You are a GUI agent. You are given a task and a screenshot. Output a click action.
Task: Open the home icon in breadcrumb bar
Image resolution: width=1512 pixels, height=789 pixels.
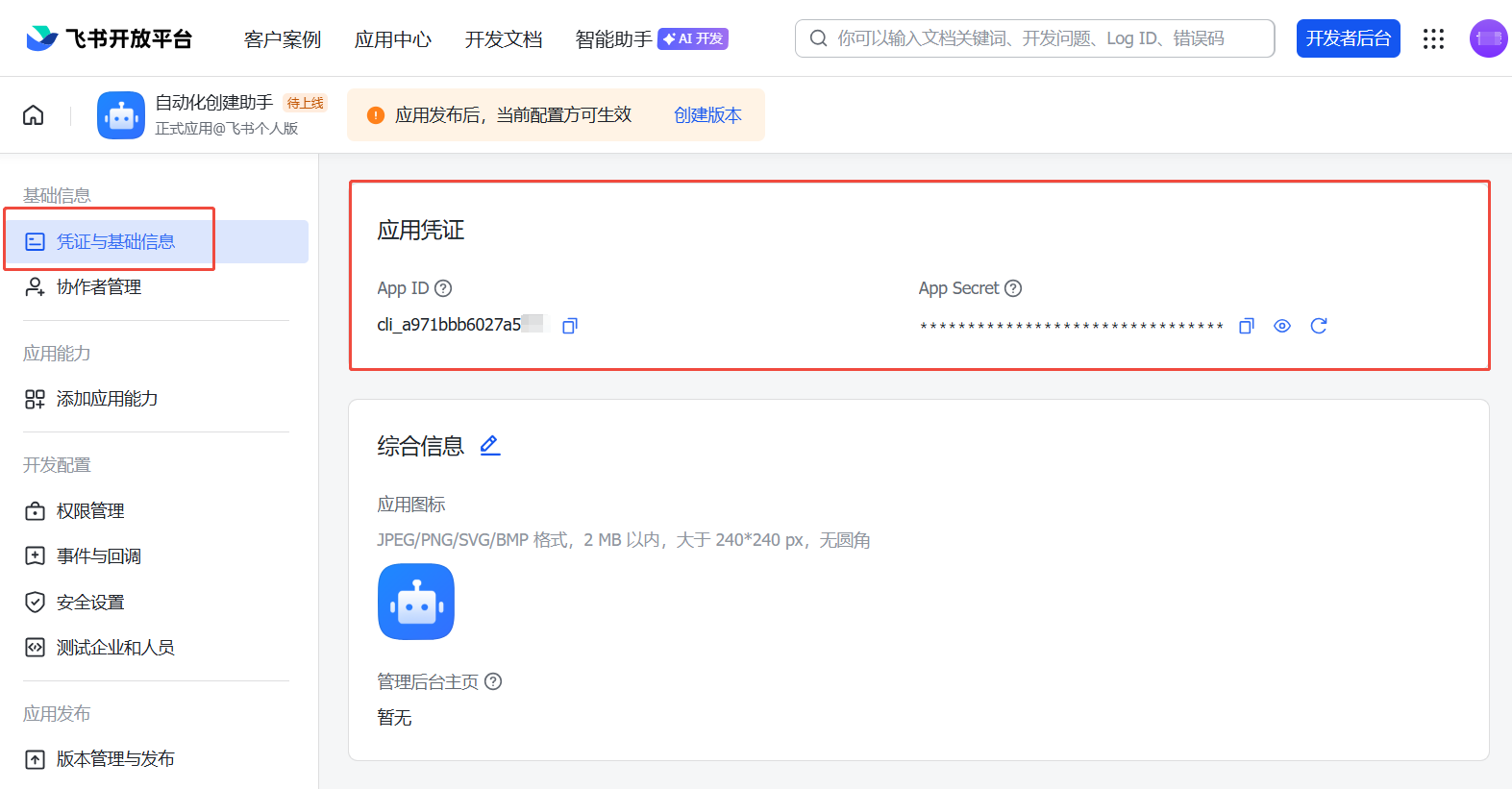coord(34,115)
